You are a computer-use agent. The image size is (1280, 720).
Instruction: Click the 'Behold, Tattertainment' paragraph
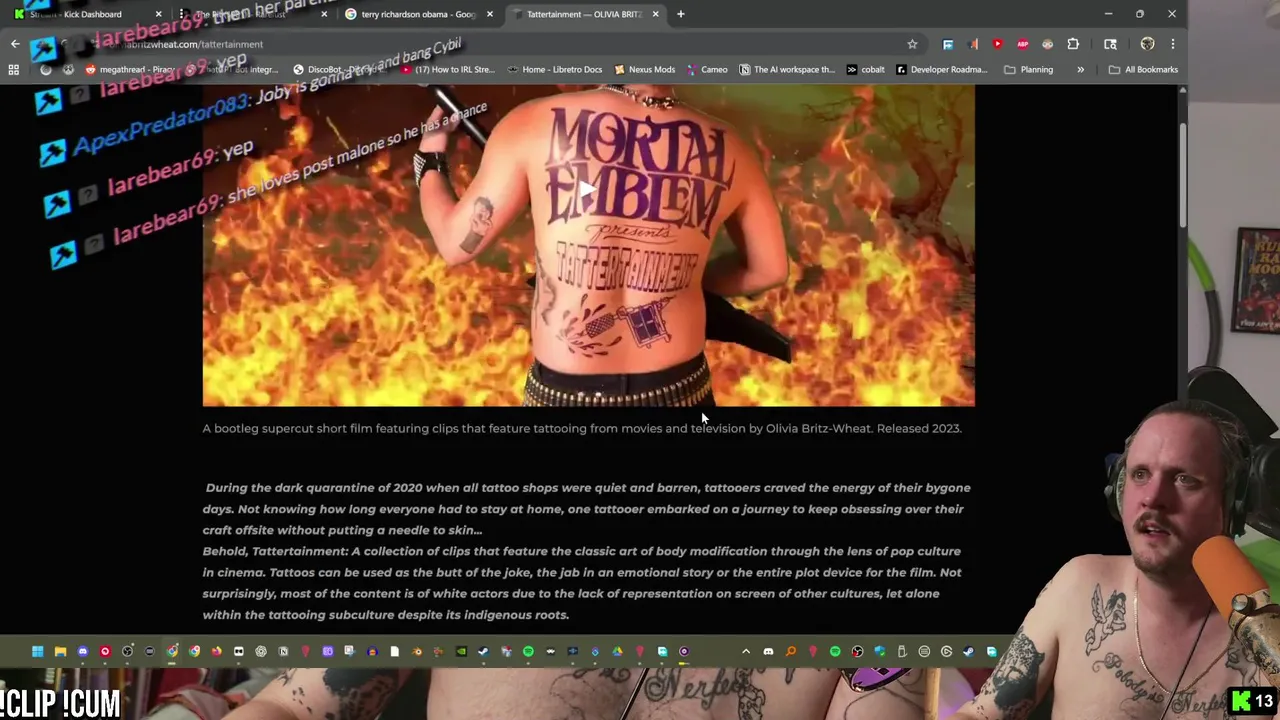click(x=582, y=583)
